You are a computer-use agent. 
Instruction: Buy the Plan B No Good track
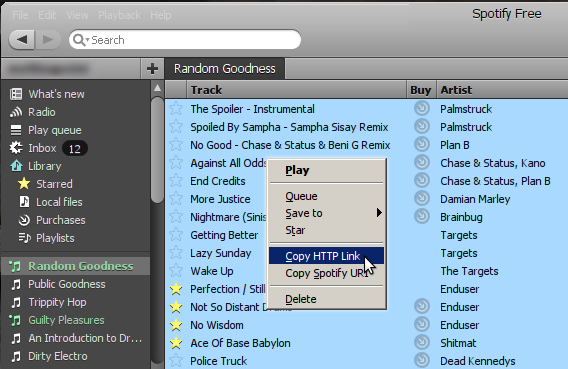422,144
